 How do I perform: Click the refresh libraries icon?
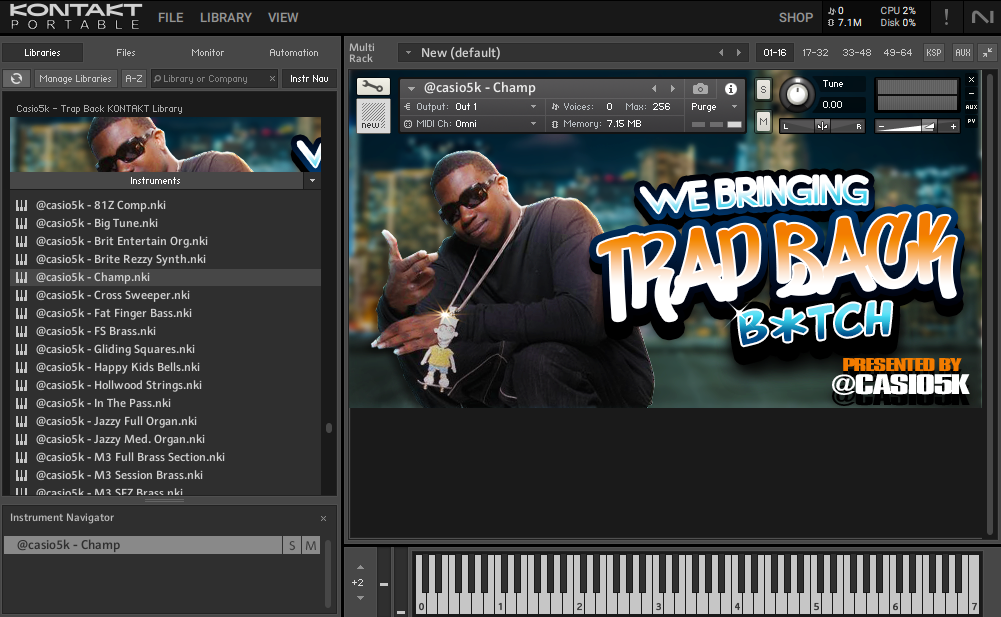click(17, 79)
